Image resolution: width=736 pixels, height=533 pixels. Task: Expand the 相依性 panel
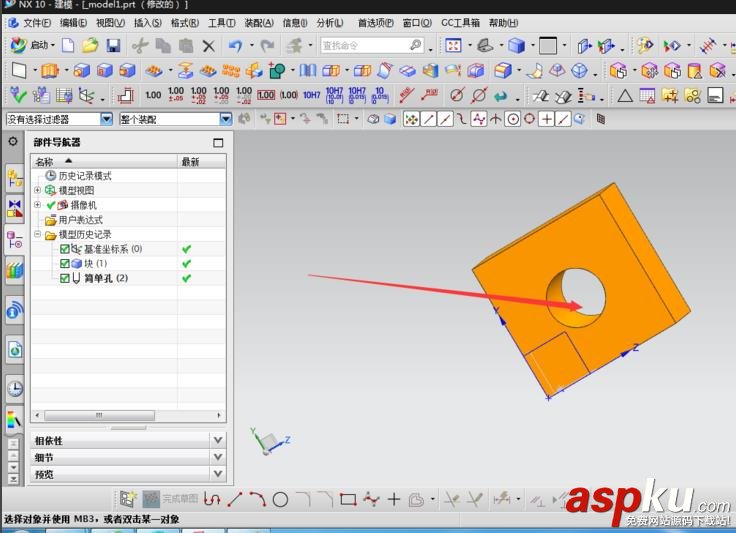click(217, 440)
